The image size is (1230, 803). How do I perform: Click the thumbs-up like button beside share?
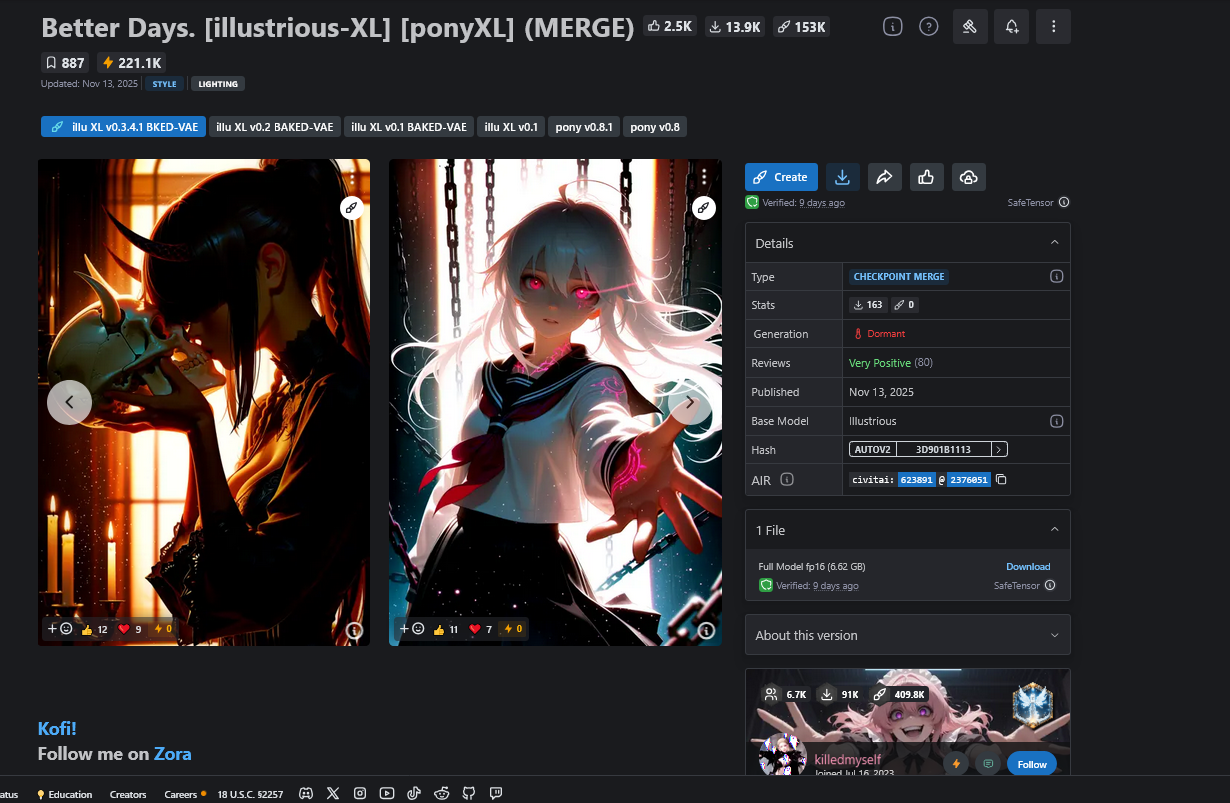926,177
